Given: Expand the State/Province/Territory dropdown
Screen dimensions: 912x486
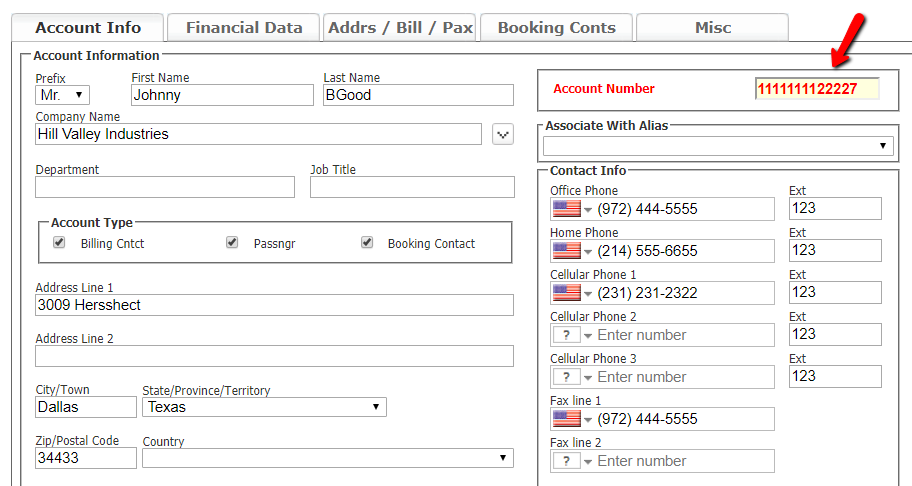Looking at the screenshot, I should (264, 407).
